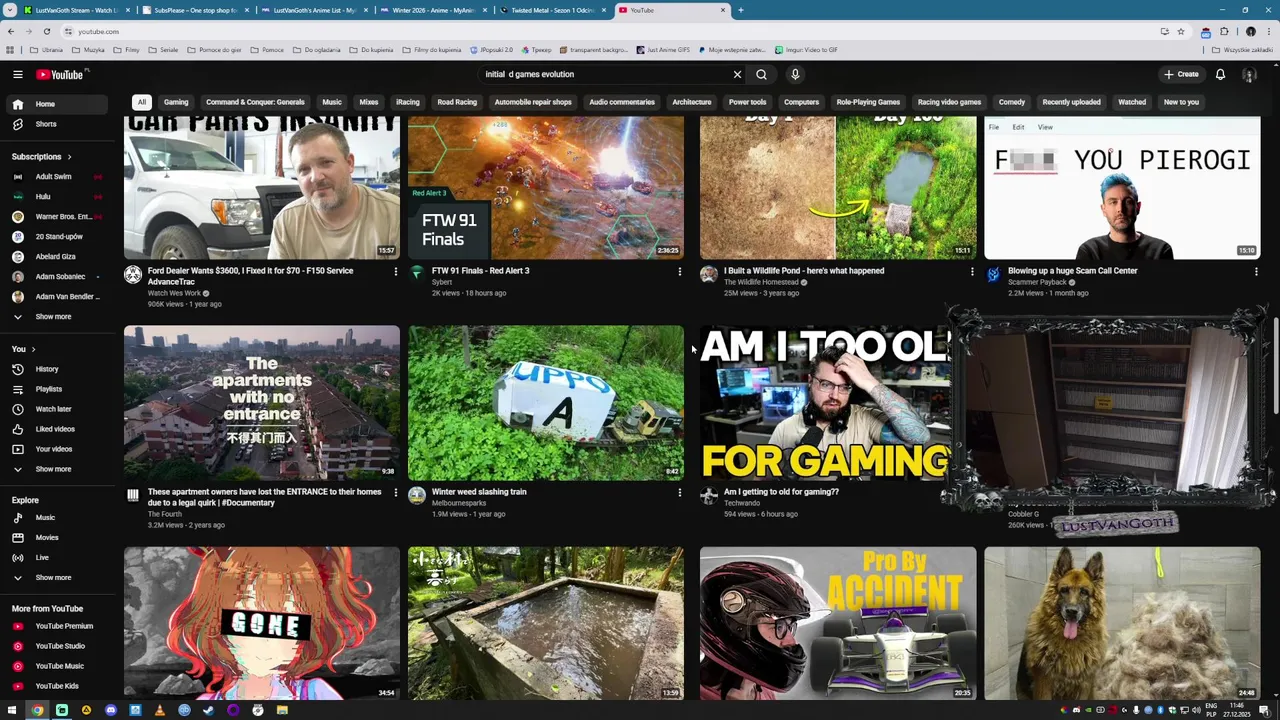Expand Show more under the You section

tap(56, 469)
